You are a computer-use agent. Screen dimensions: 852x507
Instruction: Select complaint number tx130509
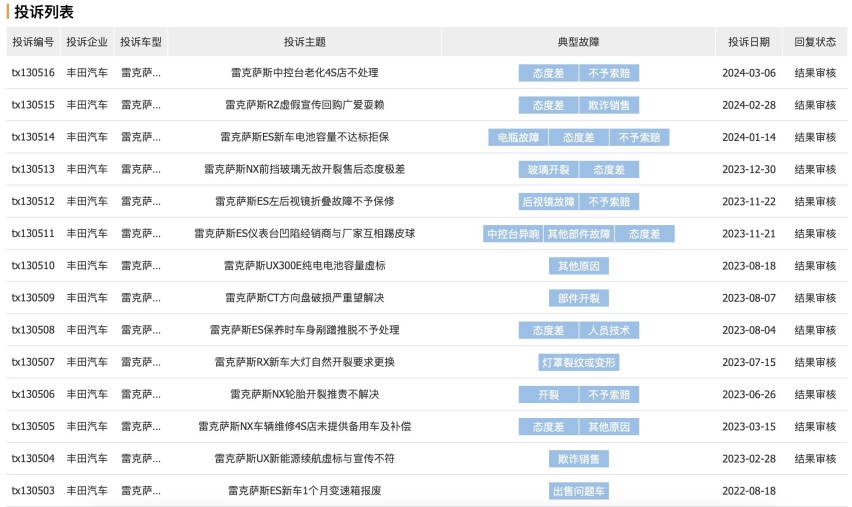click(33, 298)
